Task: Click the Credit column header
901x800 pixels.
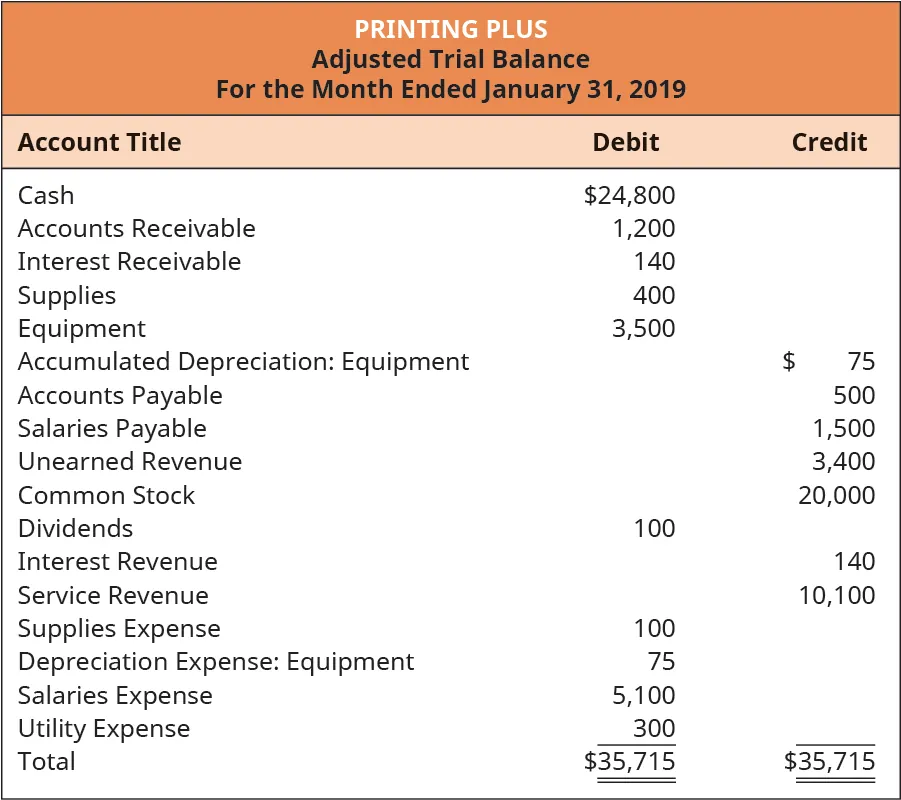Action: (829, 142)
